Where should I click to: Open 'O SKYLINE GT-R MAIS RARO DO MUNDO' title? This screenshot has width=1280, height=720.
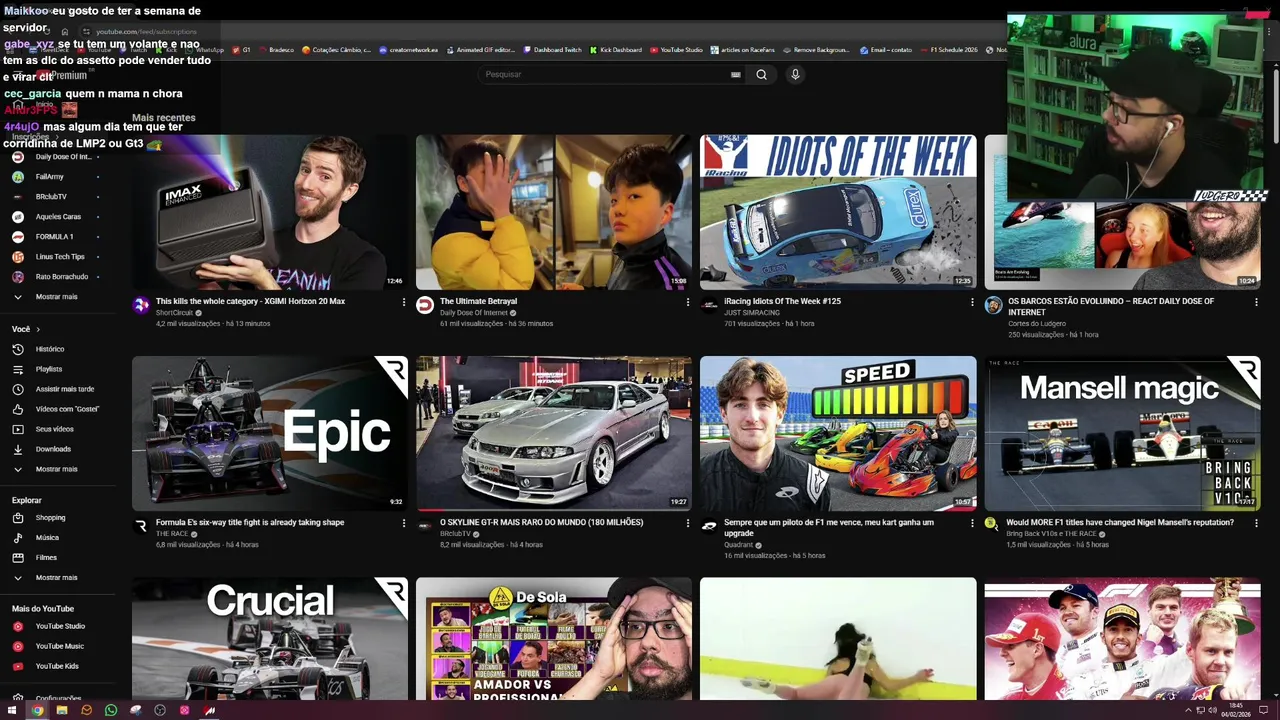click(541, 522)
